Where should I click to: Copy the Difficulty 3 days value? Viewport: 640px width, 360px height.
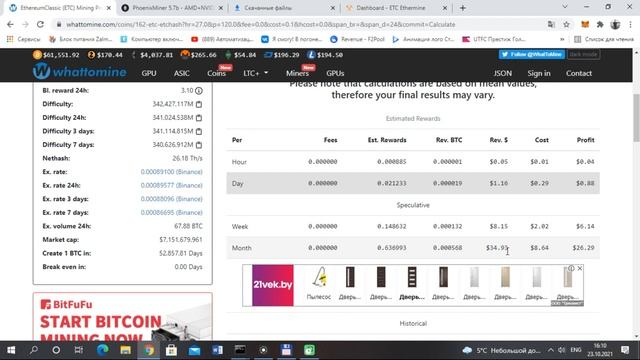(199, 131)
